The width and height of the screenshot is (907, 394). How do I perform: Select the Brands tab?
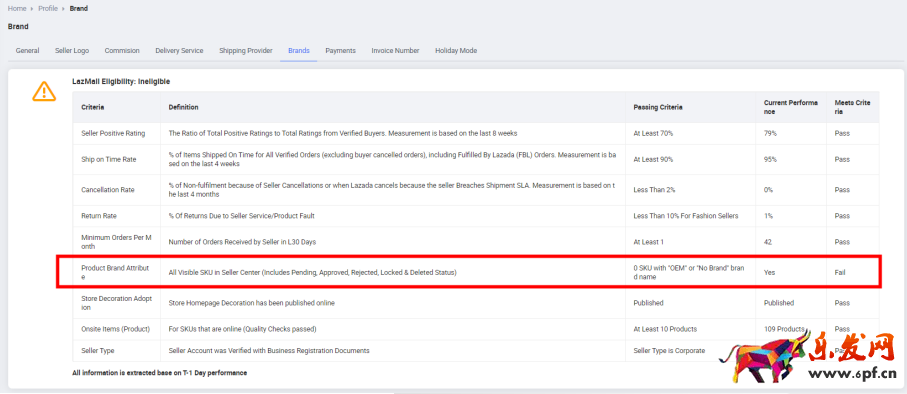point(298,51)
